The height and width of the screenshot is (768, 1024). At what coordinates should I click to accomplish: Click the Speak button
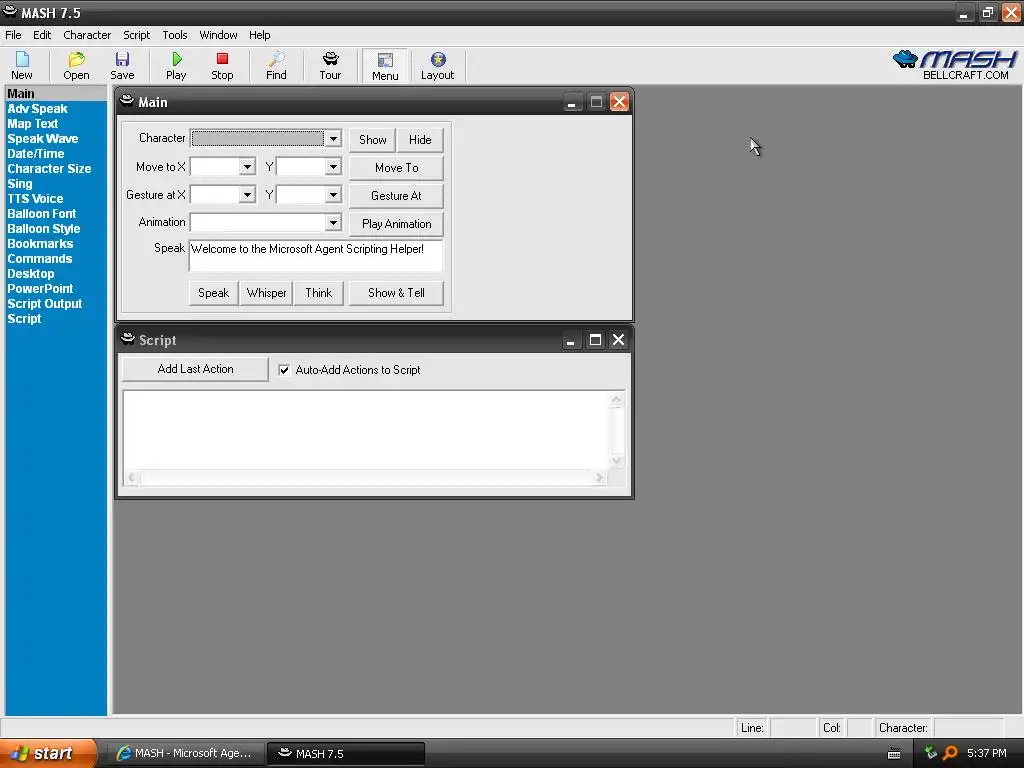click(x=214, y=293)
